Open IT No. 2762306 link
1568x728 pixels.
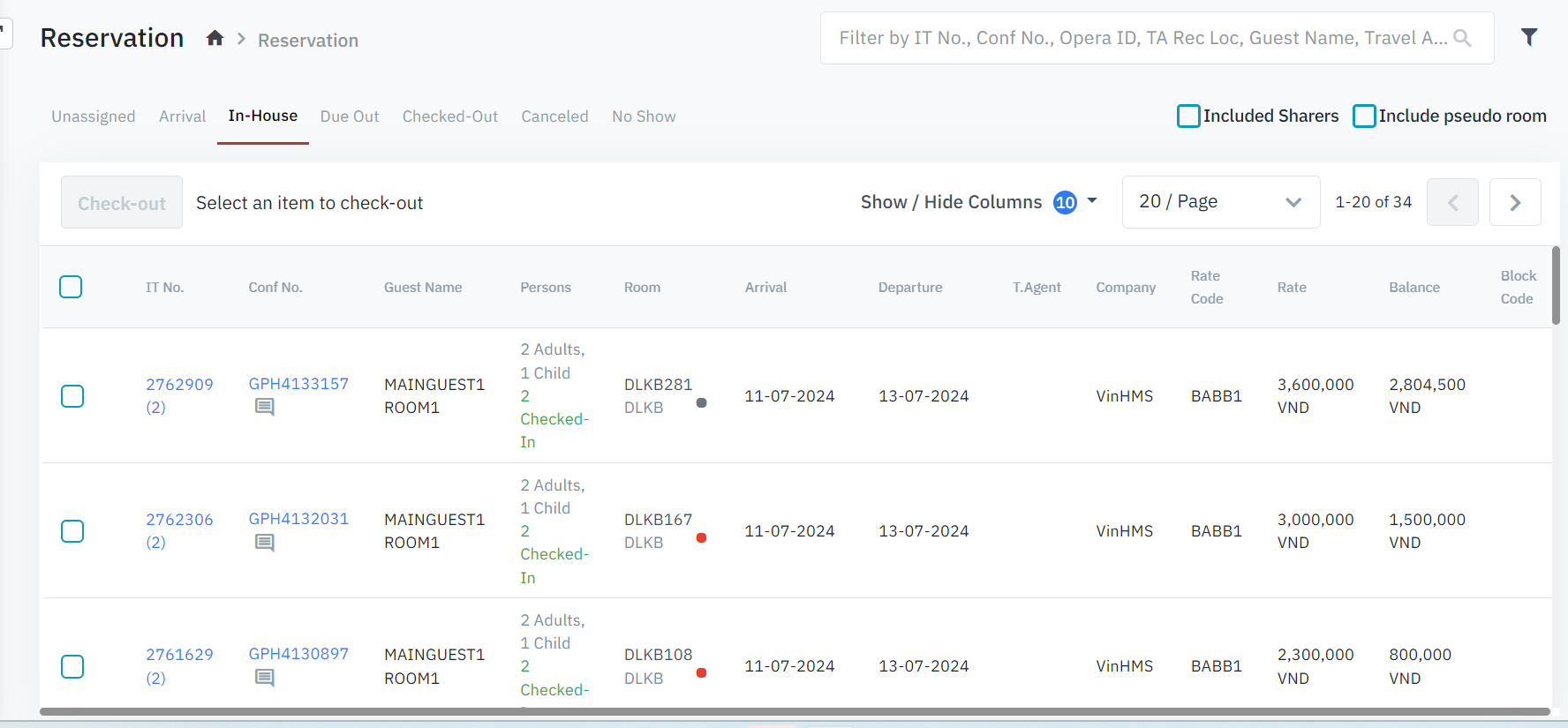tap(179, 520)
